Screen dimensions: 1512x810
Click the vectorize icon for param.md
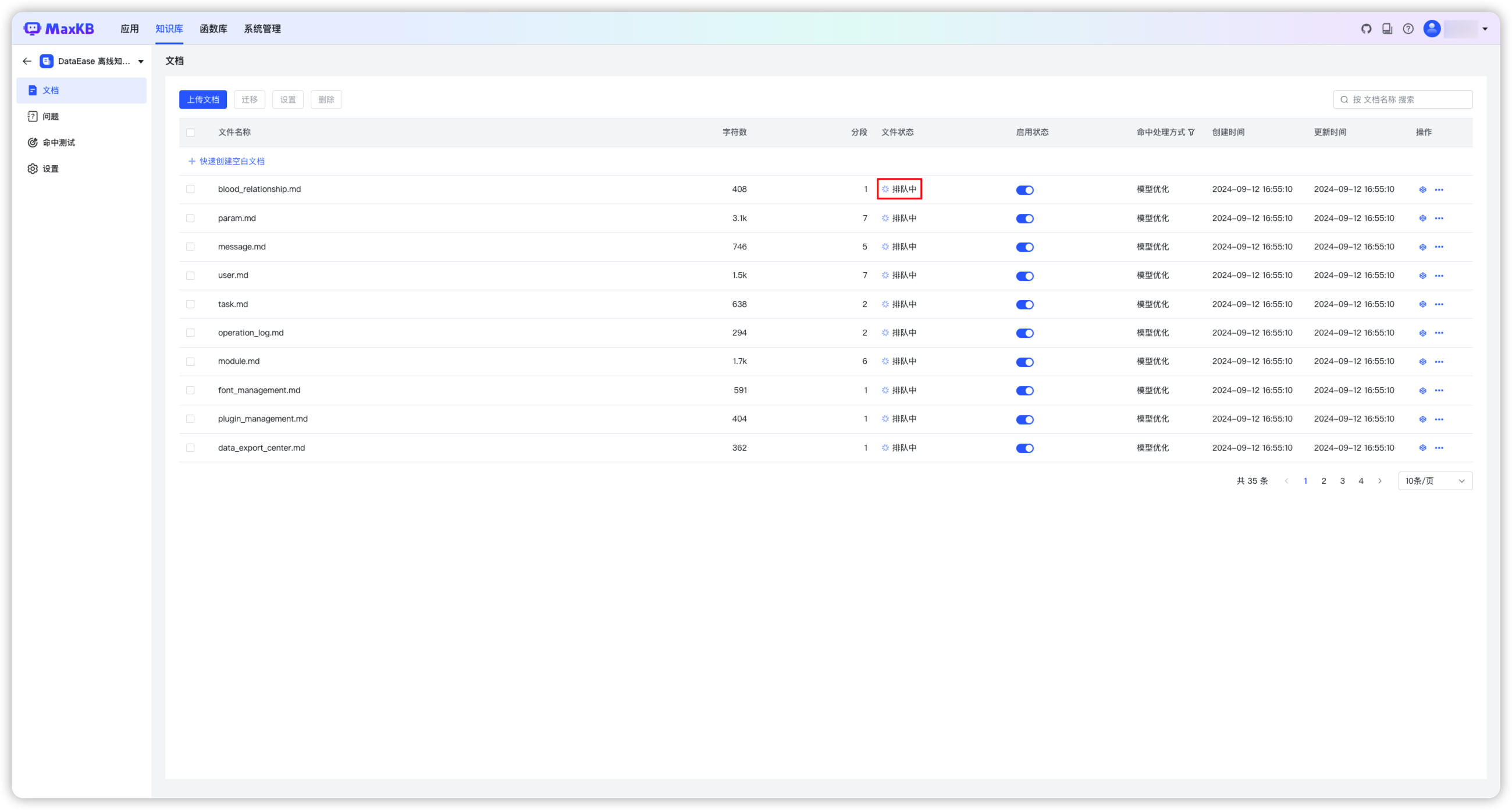click(x=1422, y=218)
